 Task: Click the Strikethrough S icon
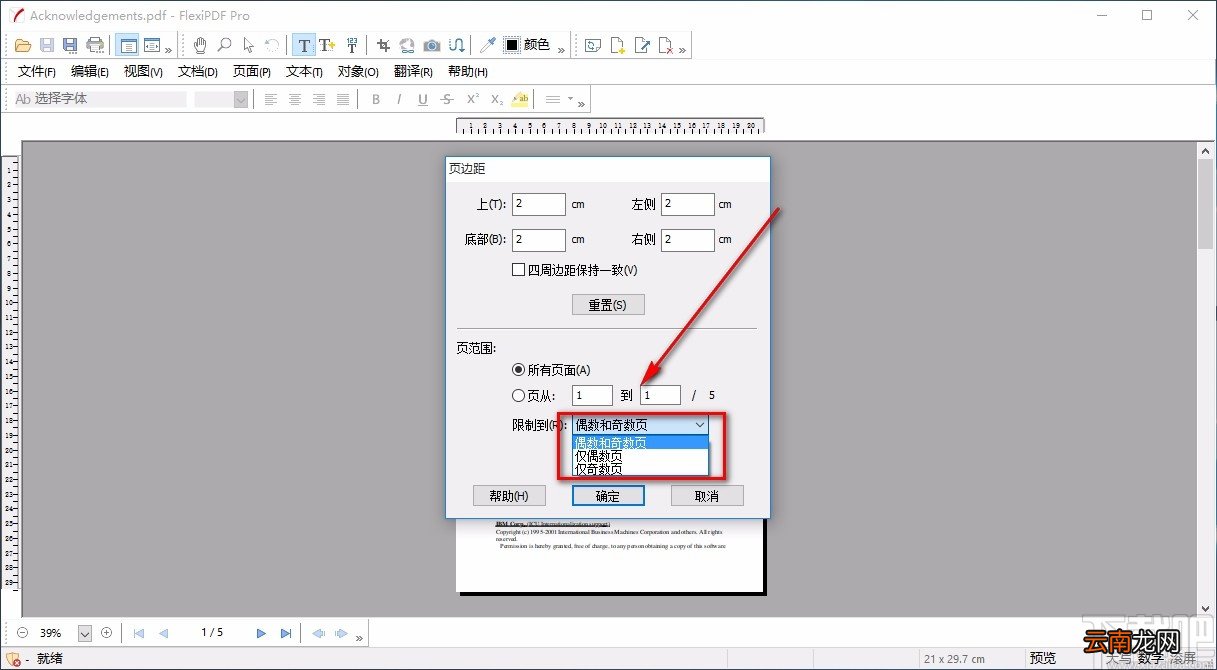446,99
